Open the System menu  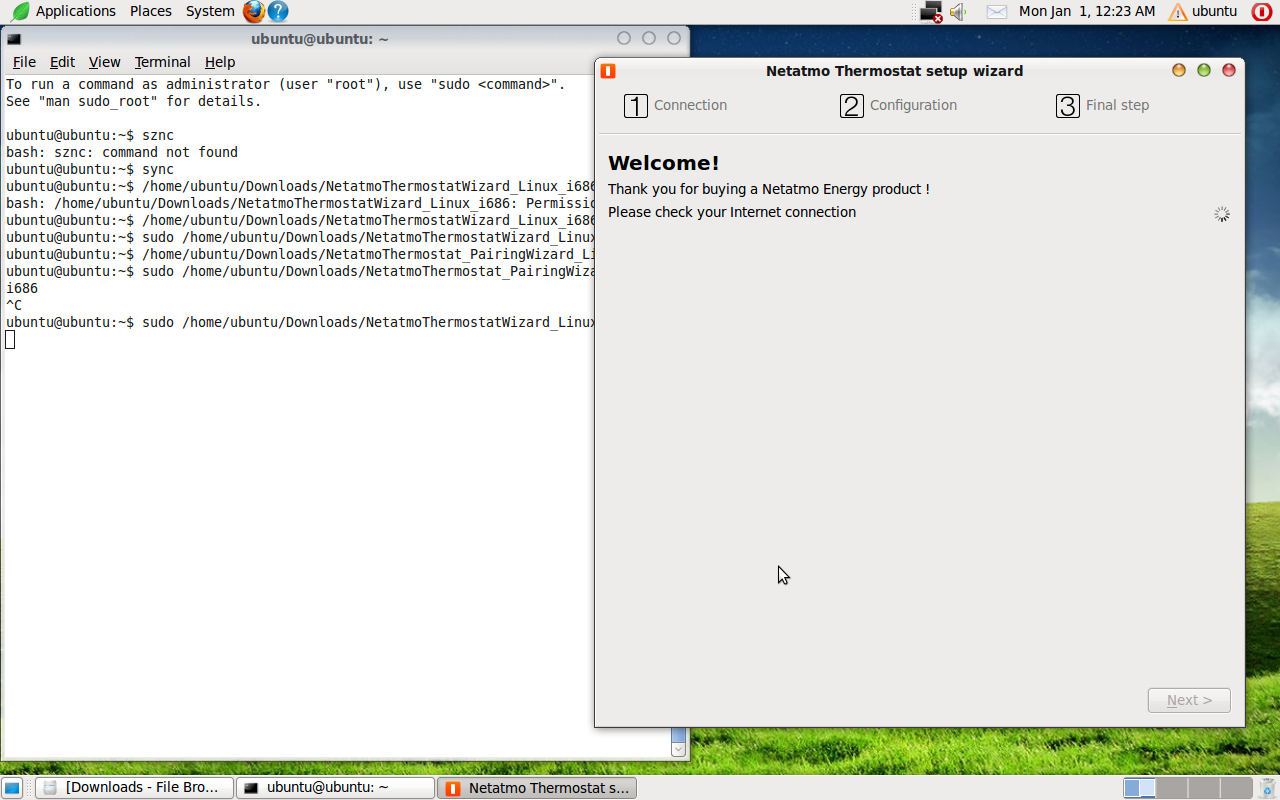(x=210, y=12)
